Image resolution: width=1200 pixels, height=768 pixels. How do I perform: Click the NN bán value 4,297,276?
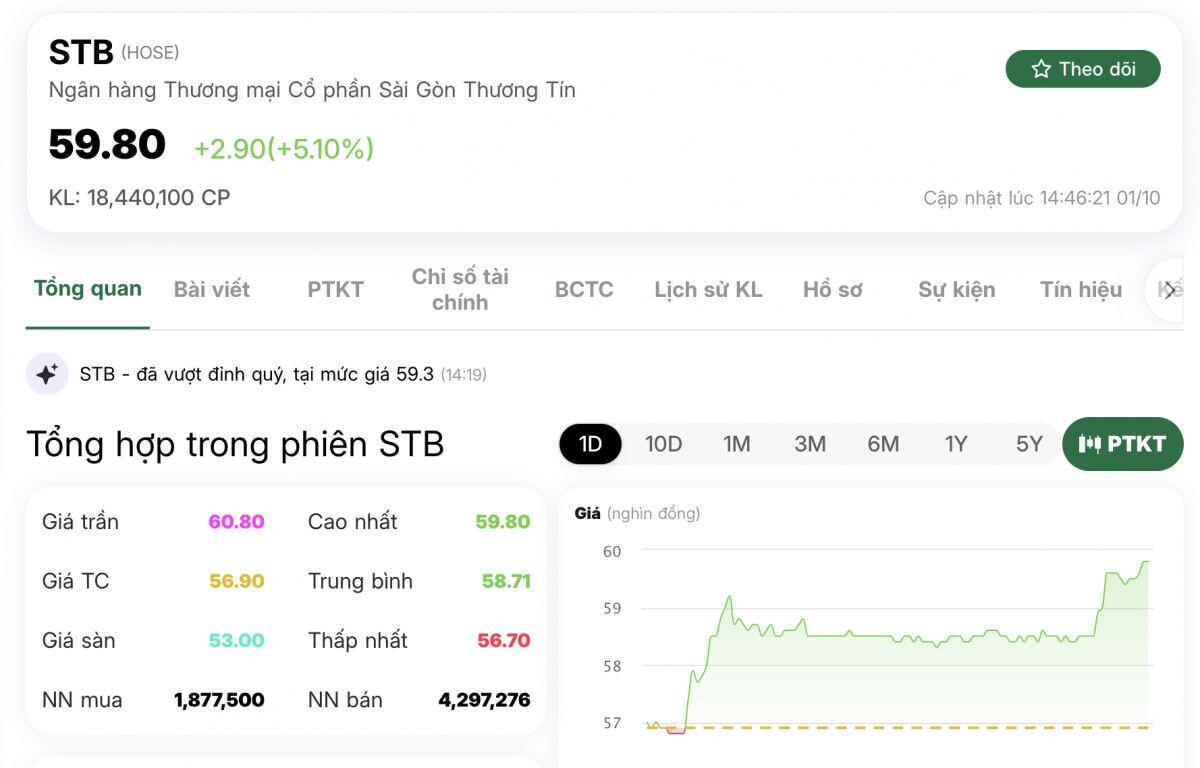pos(484,700)
